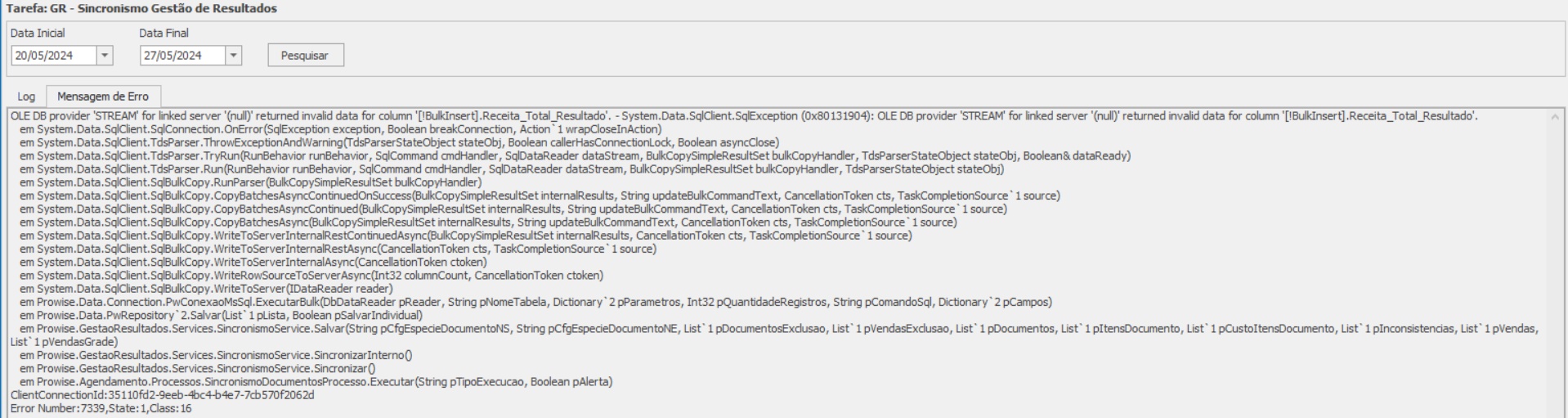Screen dimensions: 1568x418
Task: Click the Data Final label
Action: click(164, 34)
